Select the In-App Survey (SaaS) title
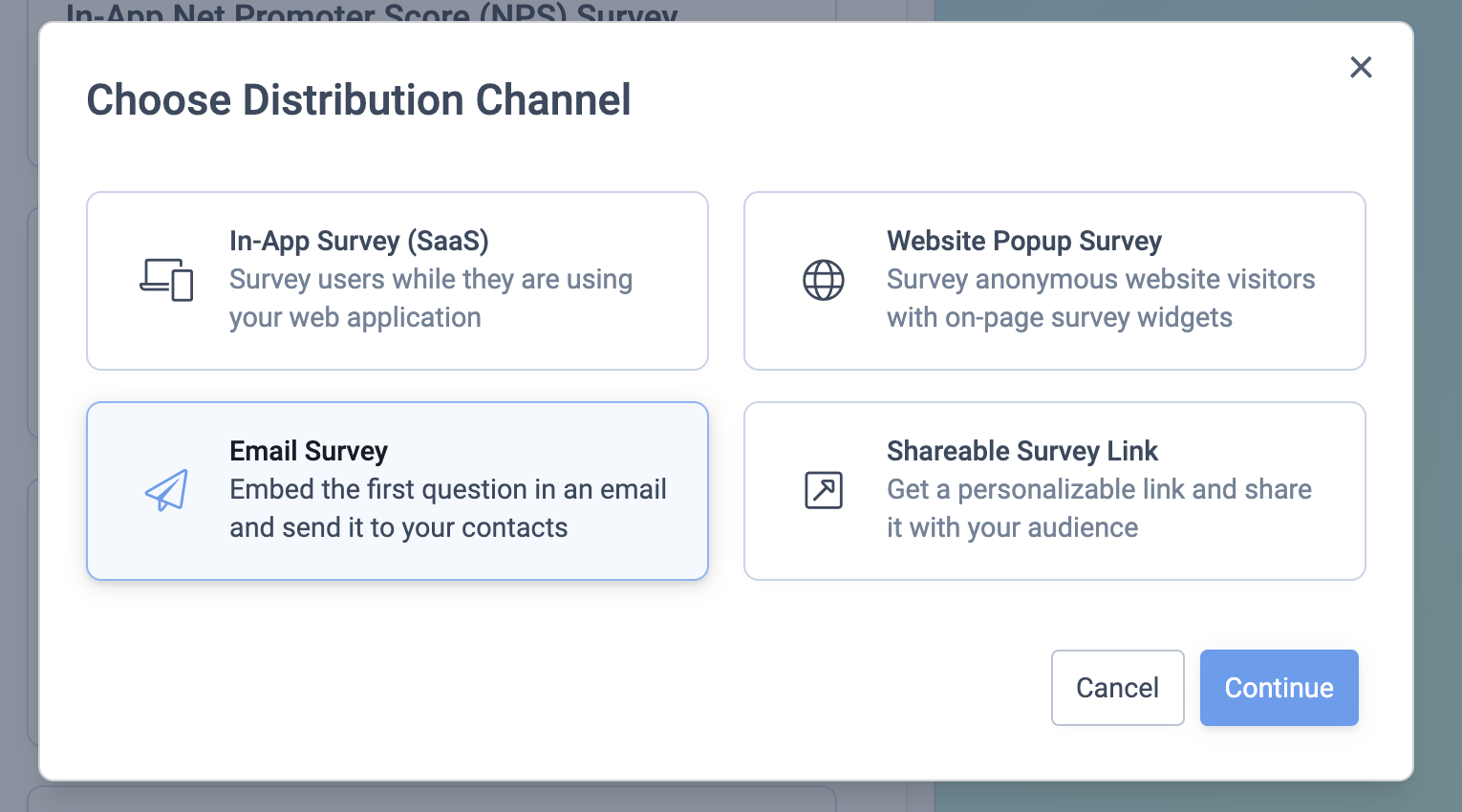Image resolution: width=1462 pixels, height=812 pixels. coord(358,241)
